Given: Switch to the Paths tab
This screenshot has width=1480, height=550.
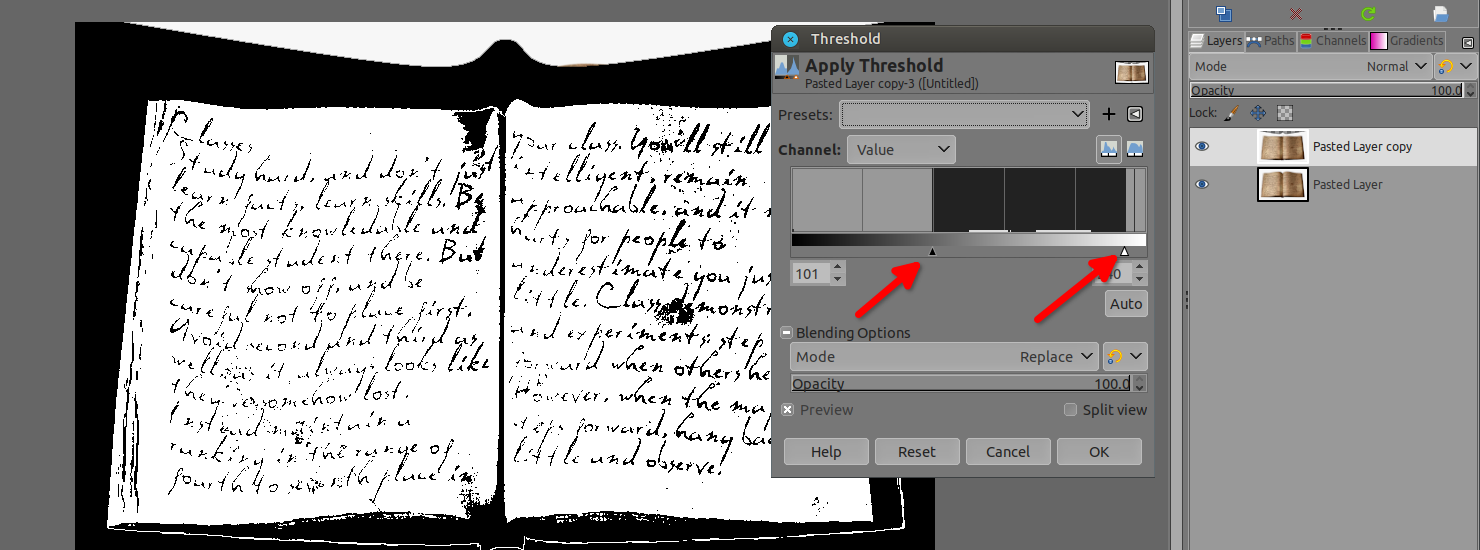Looking at the screenshot, I should [x=1271, y=41].
